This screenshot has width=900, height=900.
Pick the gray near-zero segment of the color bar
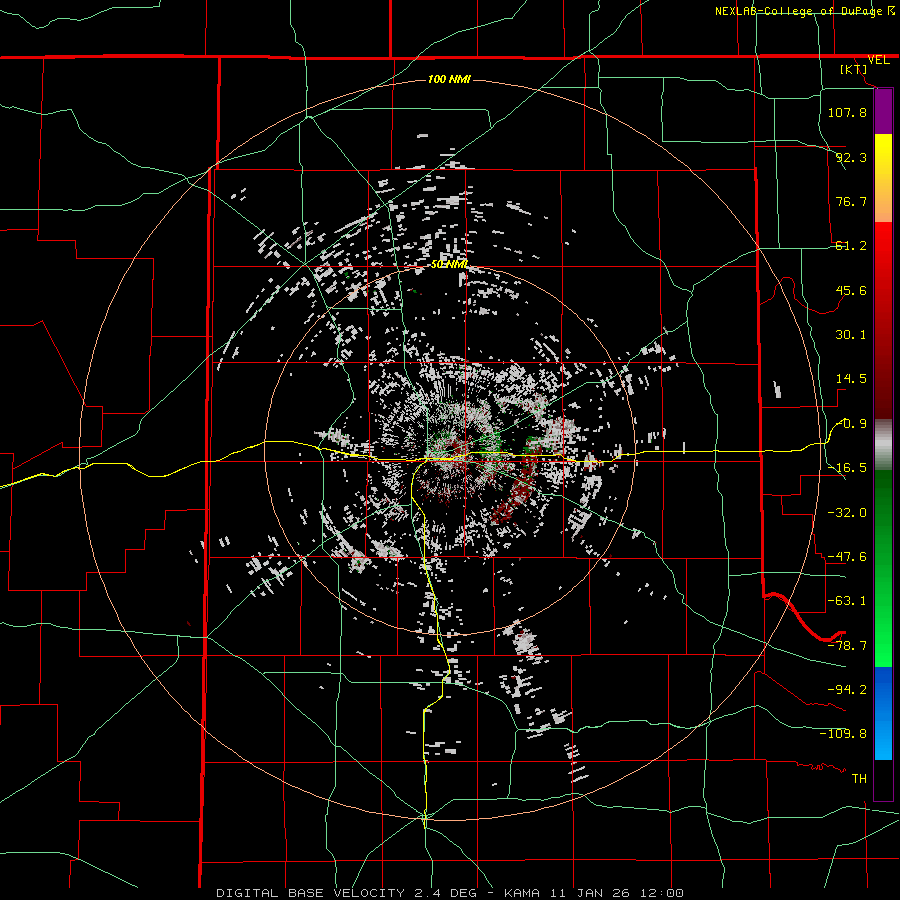[883, 445]
